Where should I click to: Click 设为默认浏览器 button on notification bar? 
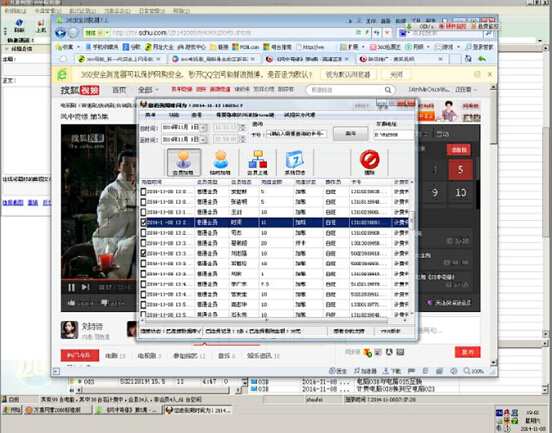348,75
